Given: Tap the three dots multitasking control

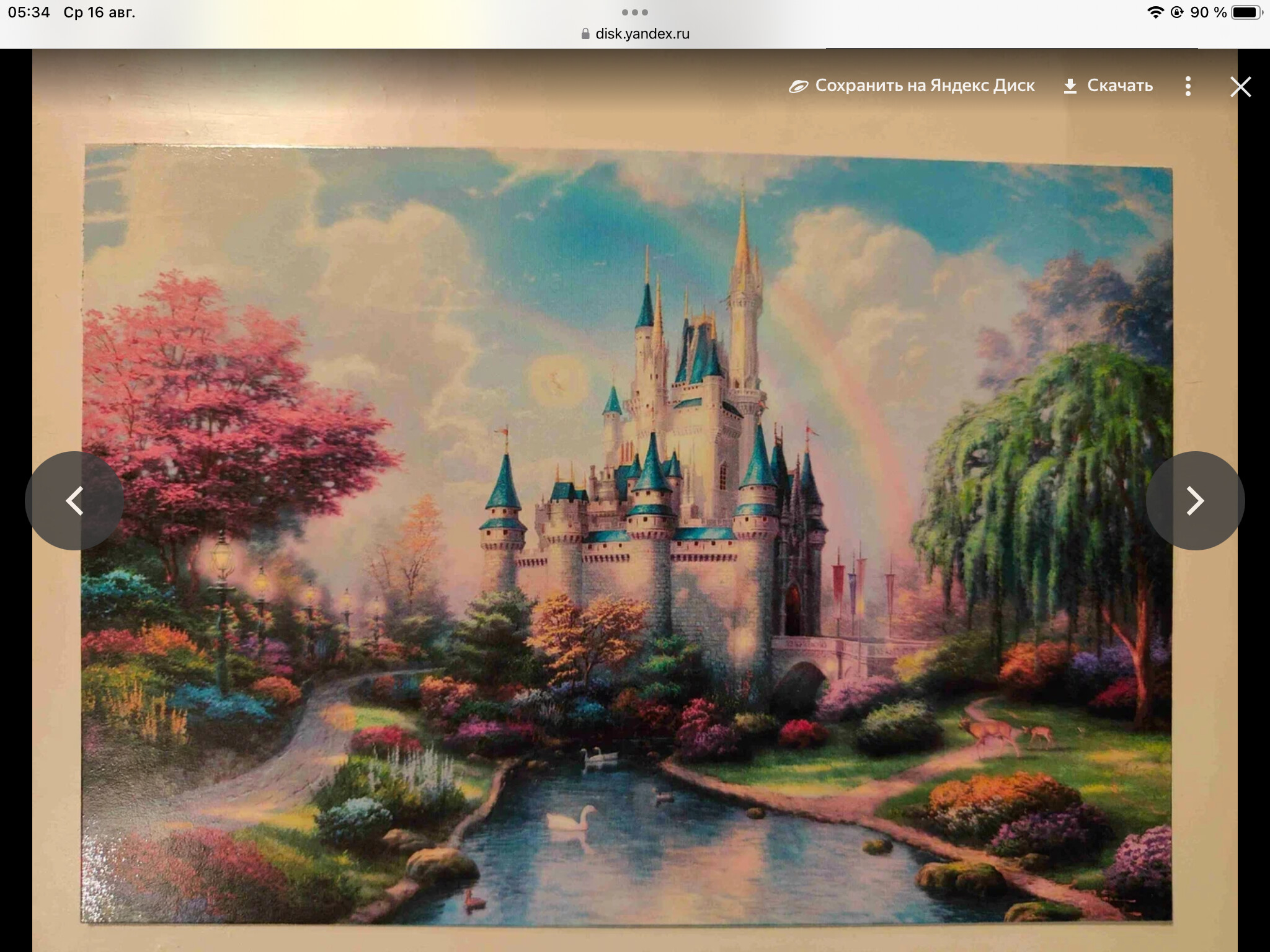Looking at the screenshot, I should click(635, 12).
